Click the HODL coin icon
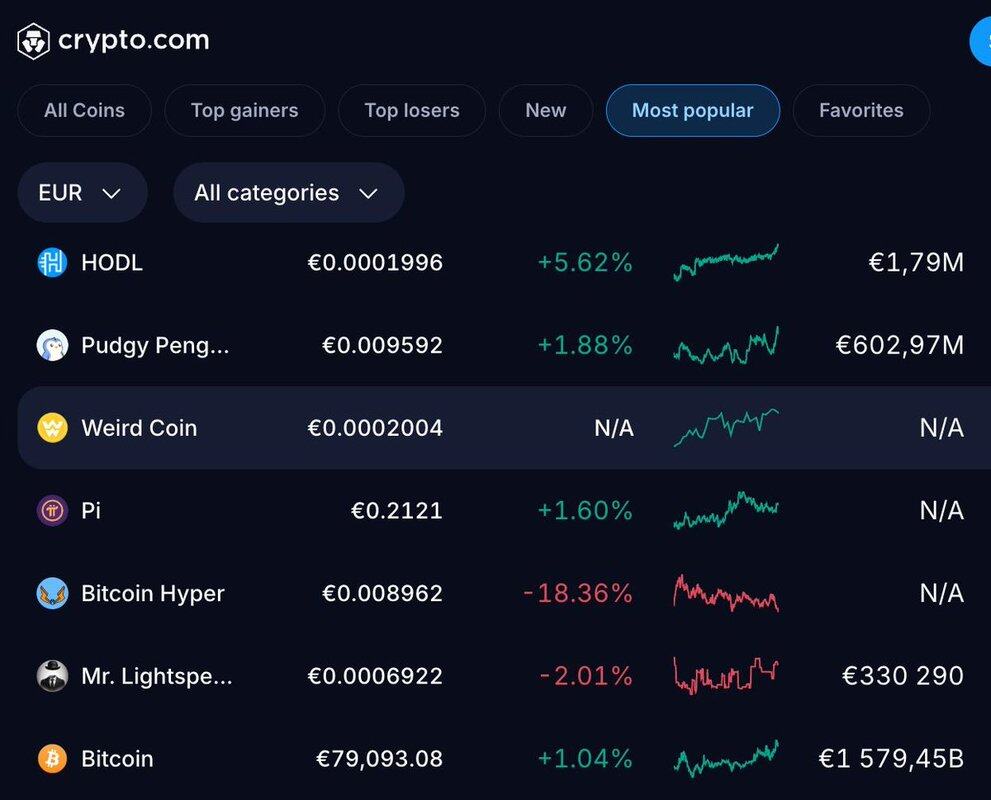Viewport: 991px width, 800px height. pos(52,263)
